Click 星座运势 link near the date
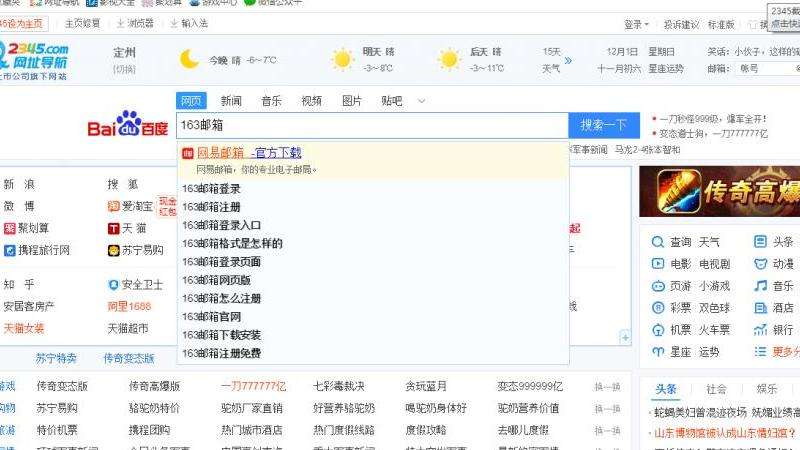800x450 pixels. coord(666,68)
